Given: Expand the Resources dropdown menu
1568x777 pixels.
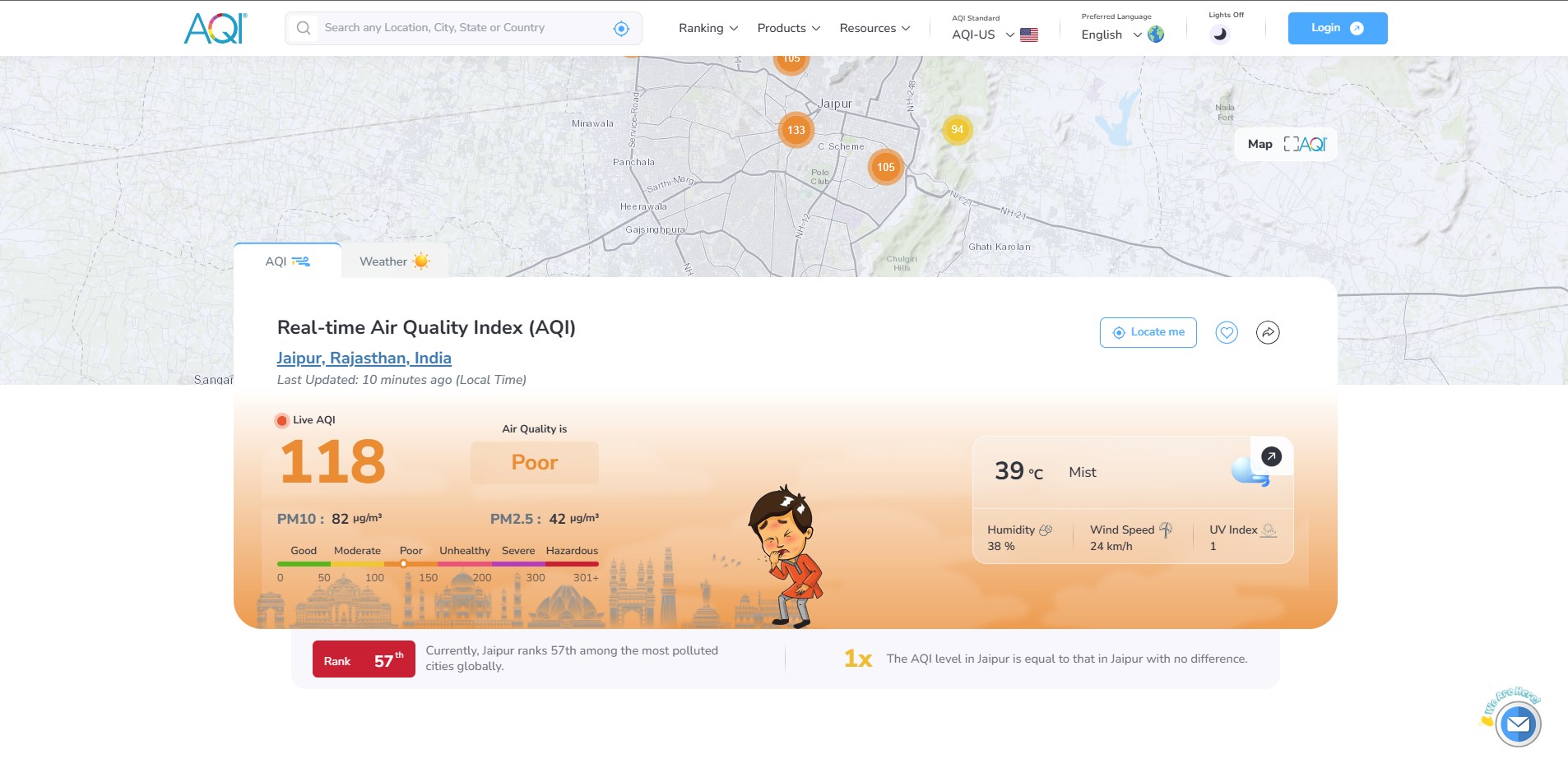Looking at the screenshot, I should (x=874, y=28).
